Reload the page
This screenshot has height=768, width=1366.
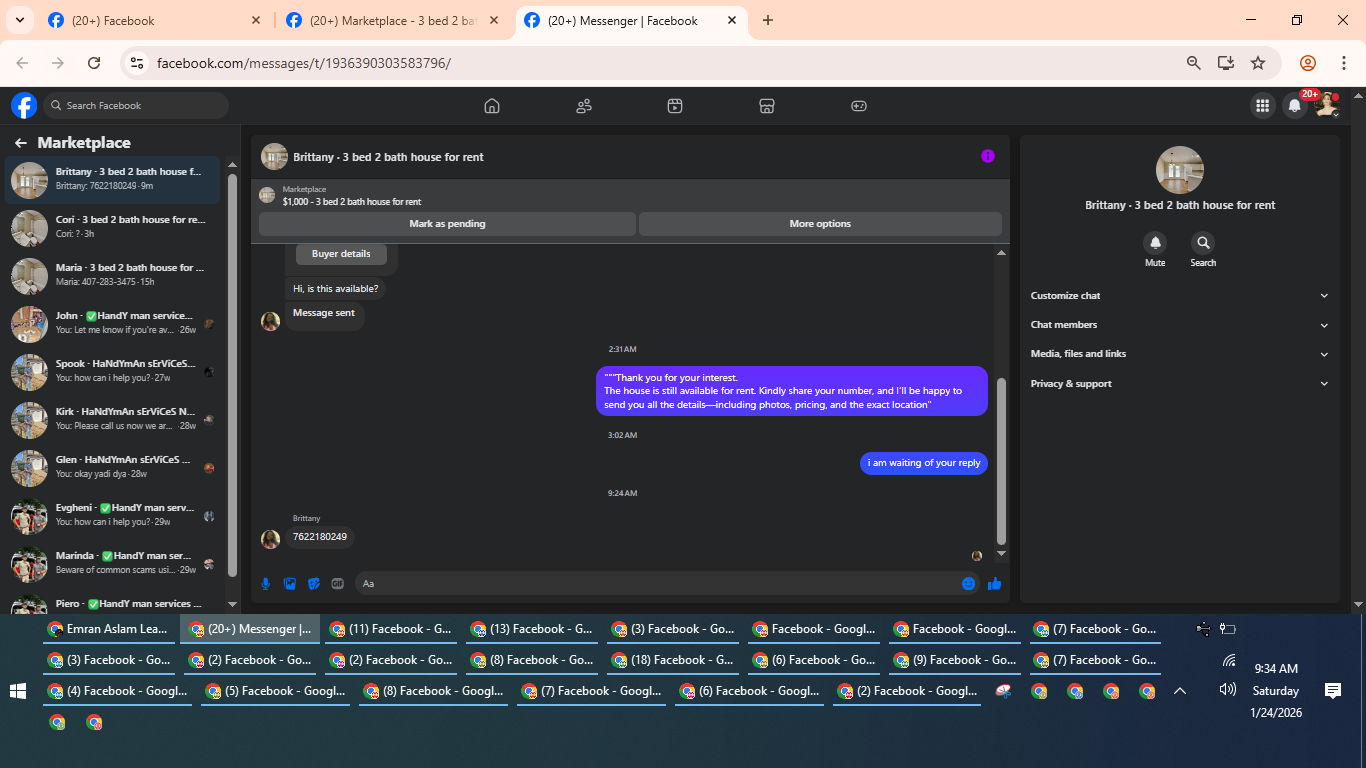click(94, 63)
